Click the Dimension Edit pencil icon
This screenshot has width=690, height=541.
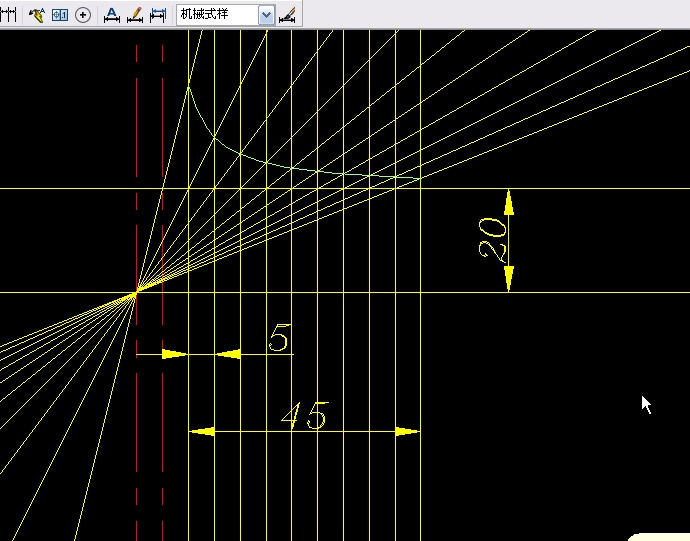pos(135,15)
